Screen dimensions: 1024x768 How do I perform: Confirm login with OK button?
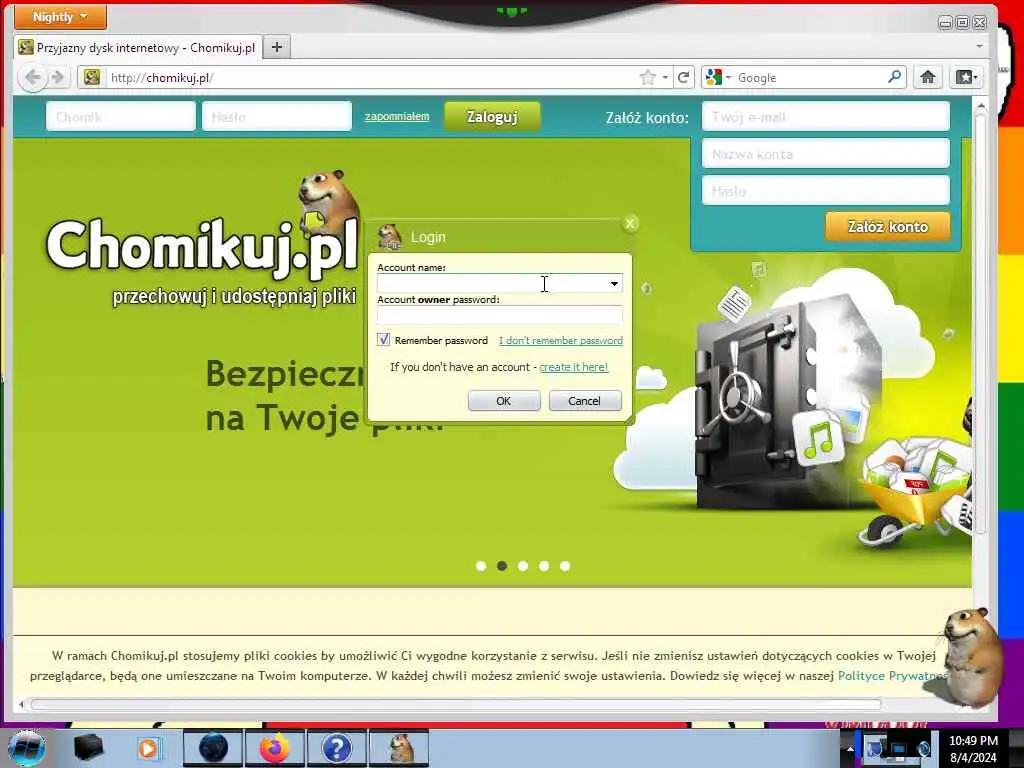click(504, 400)
